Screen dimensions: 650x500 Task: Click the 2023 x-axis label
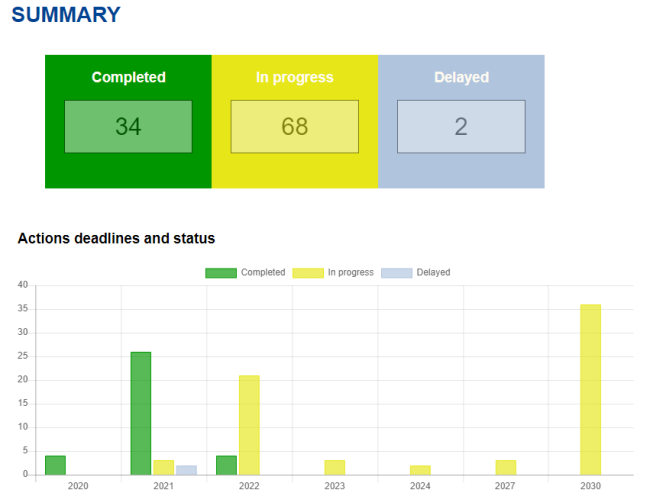335,486
